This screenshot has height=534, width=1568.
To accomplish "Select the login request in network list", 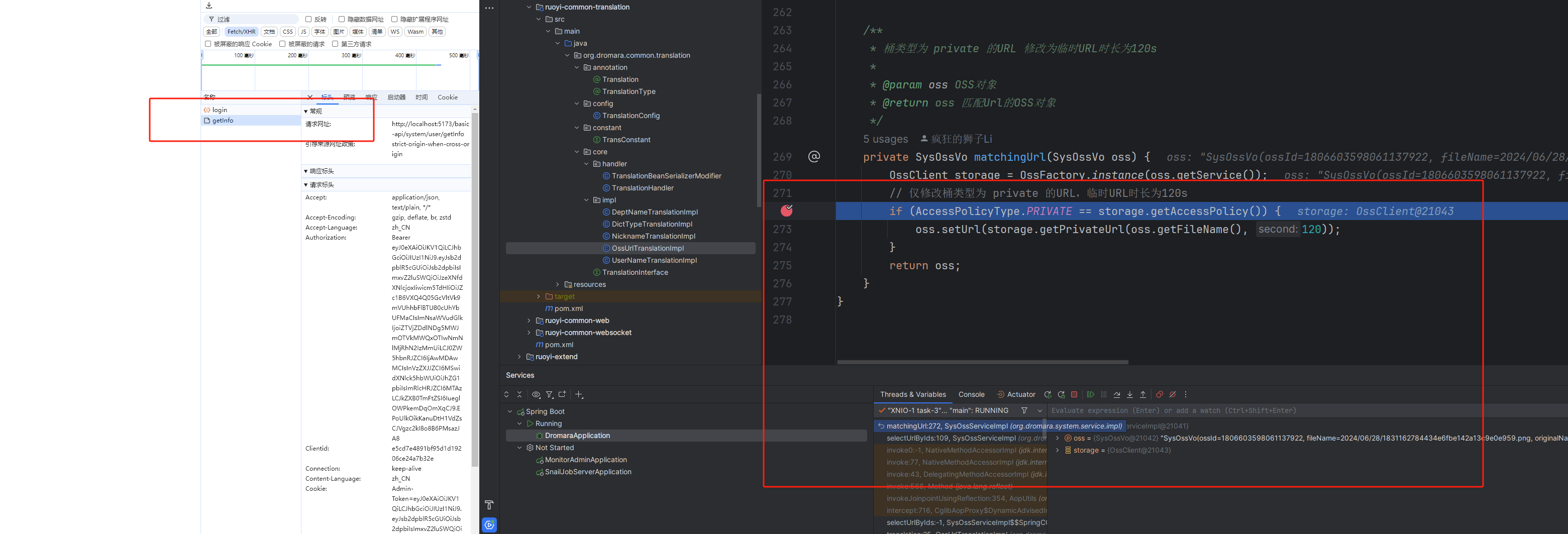I will click(220, 110).
